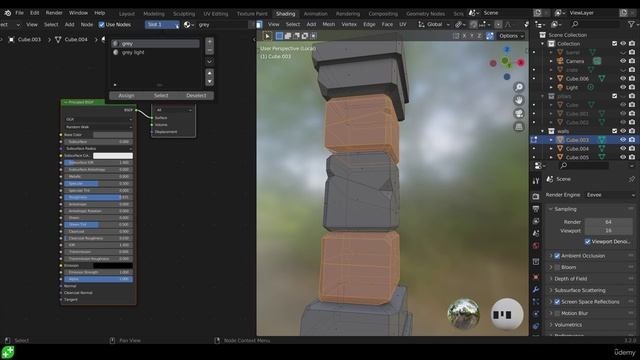The height and width of the screenshot is (360, 640).
Task: Click the white Subsurface Color swatch
Action: (x=113, y=156)
